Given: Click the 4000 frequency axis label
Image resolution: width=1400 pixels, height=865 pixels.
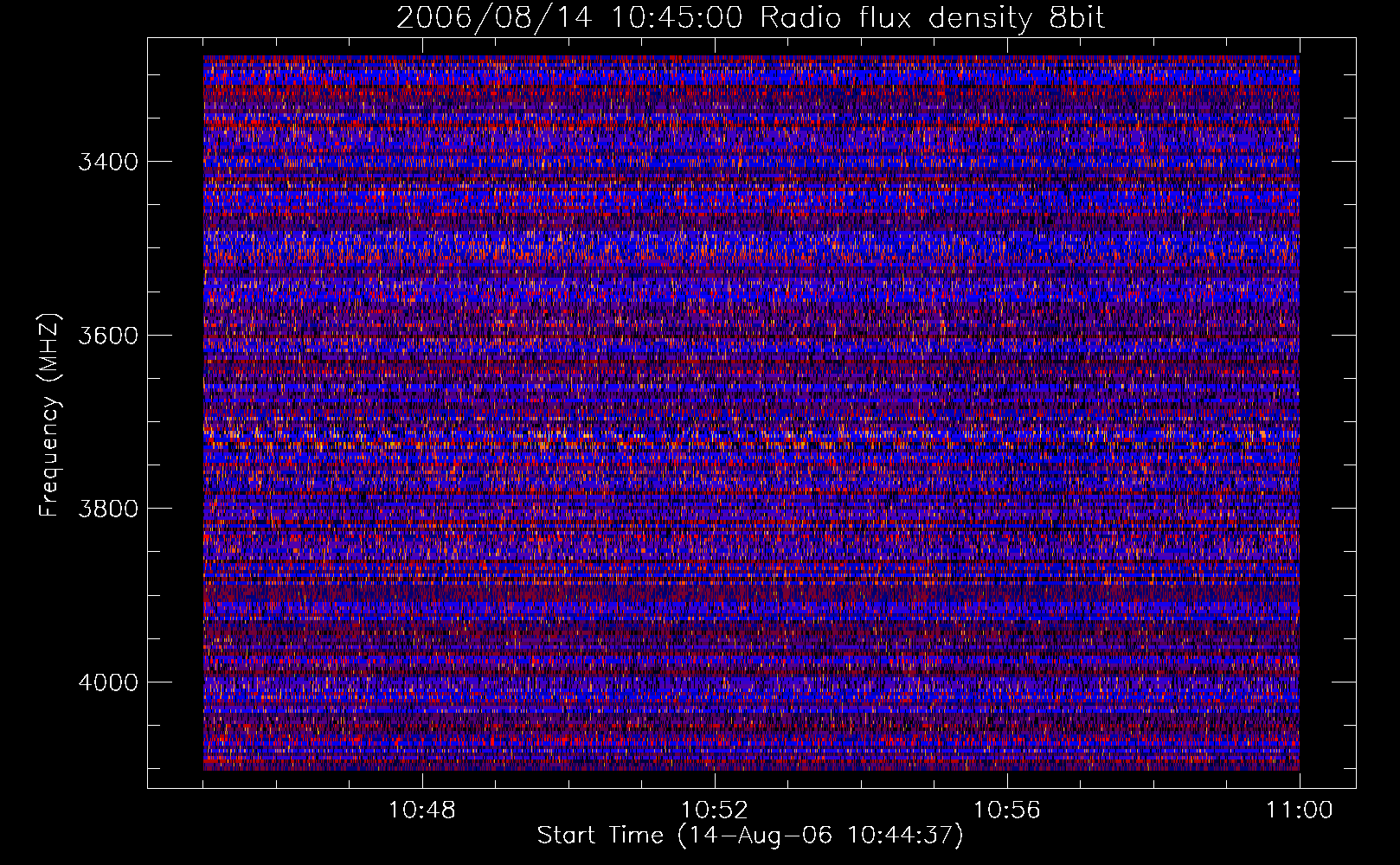Looking at the screenshot, I should pos(108,682).
